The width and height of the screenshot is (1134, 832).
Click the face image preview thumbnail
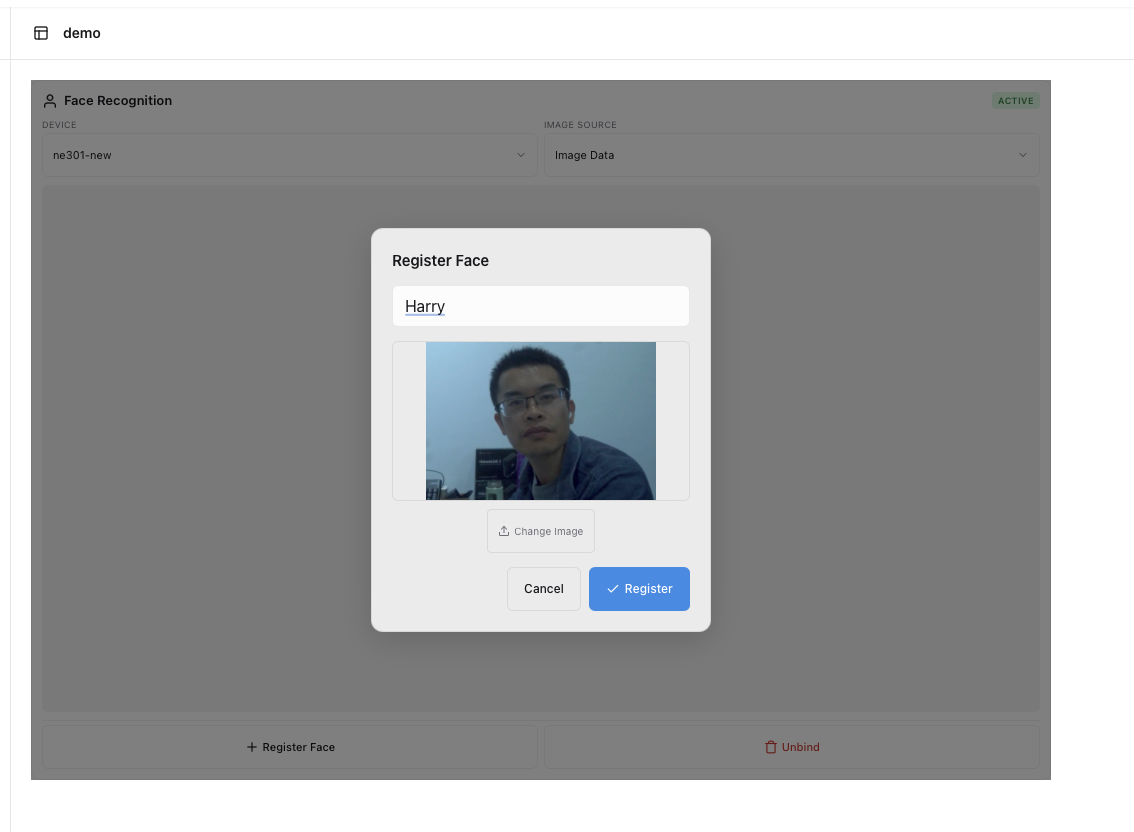(x=540, y=421)
